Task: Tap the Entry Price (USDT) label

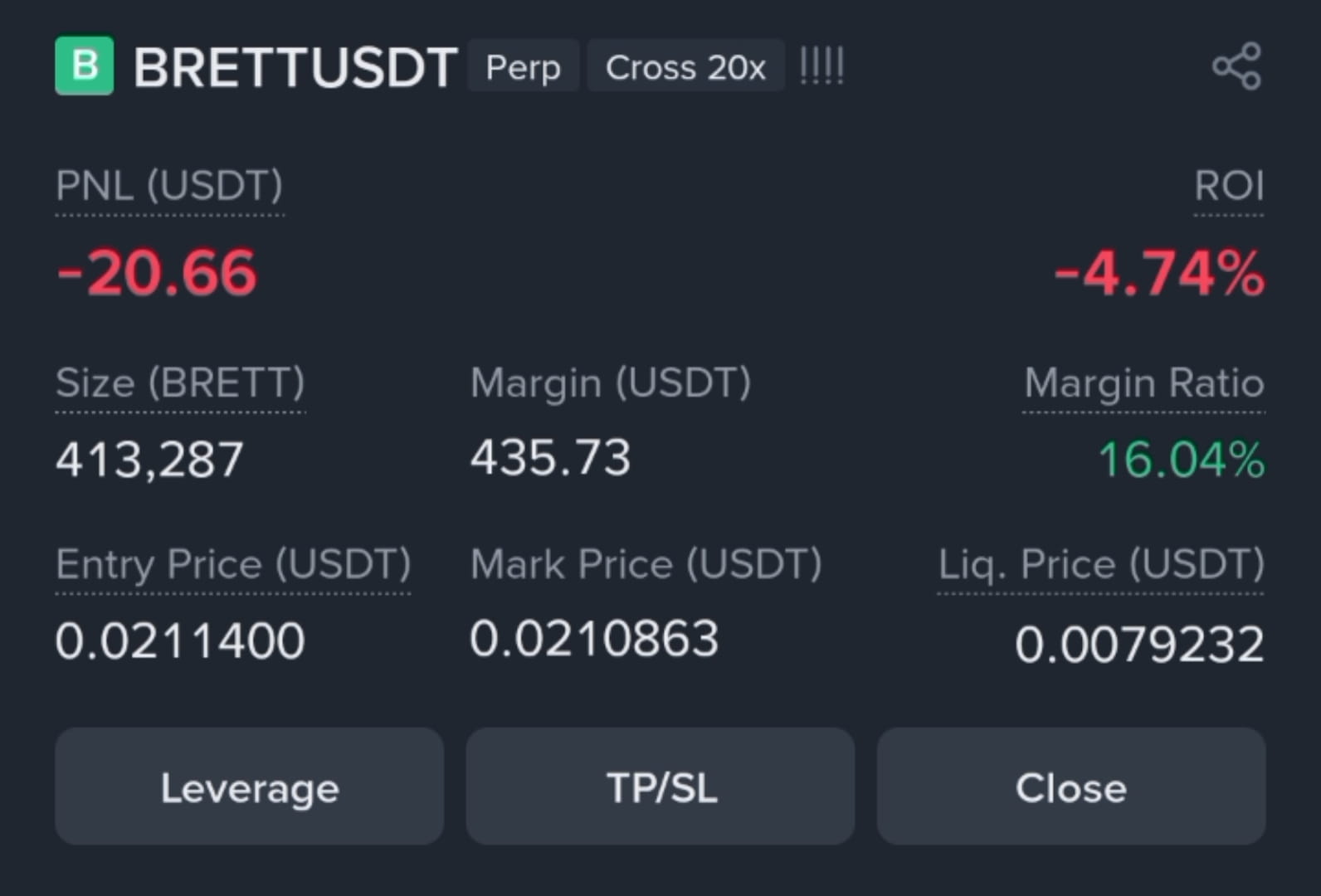Action: tap(233, 565)
